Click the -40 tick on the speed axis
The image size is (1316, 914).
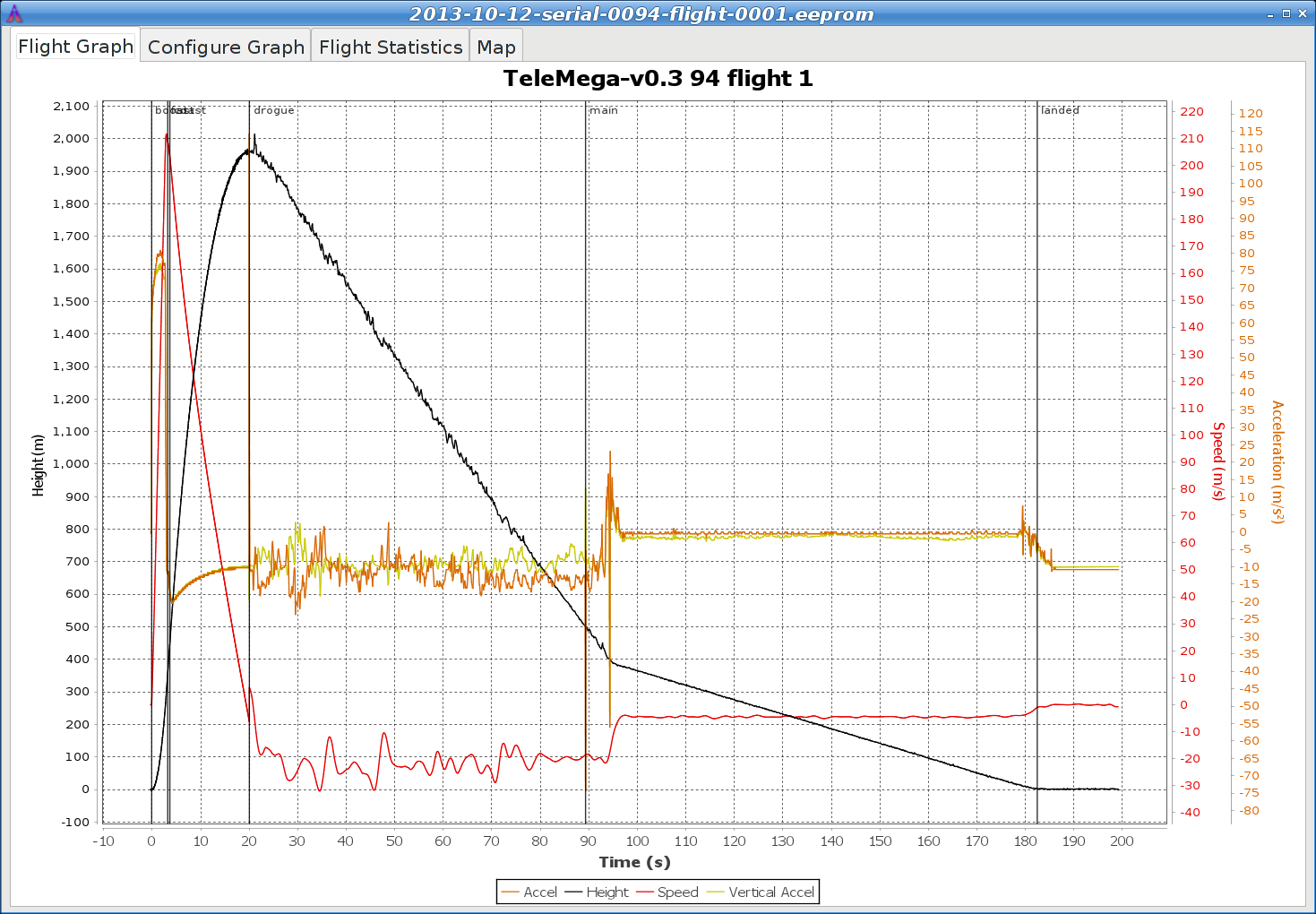(1191, 813)
